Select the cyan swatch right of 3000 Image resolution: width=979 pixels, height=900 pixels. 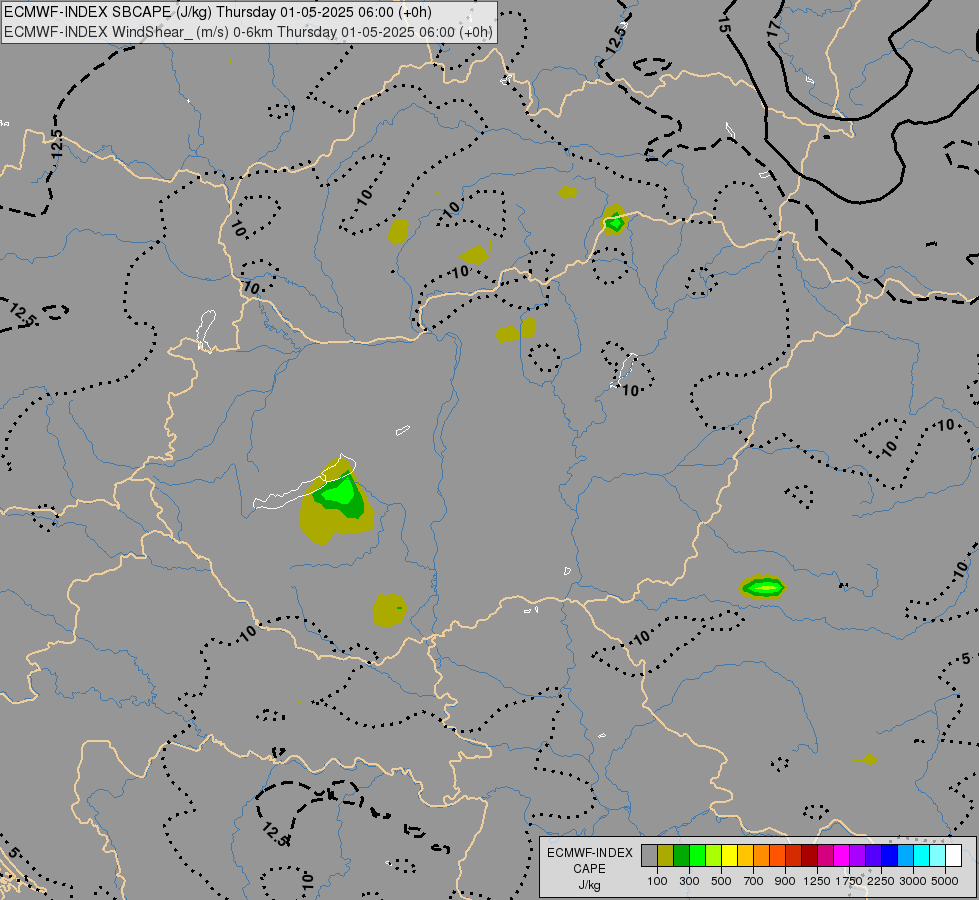[x=922, y=855]
